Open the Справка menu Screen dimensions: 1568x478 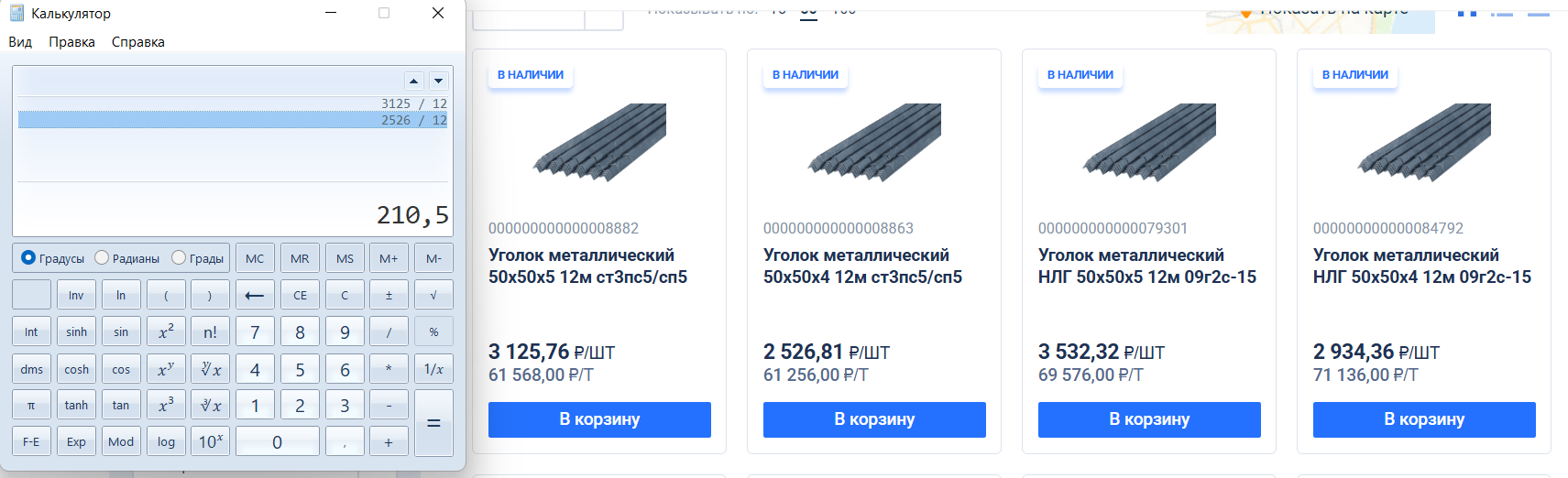click(138, 42)
